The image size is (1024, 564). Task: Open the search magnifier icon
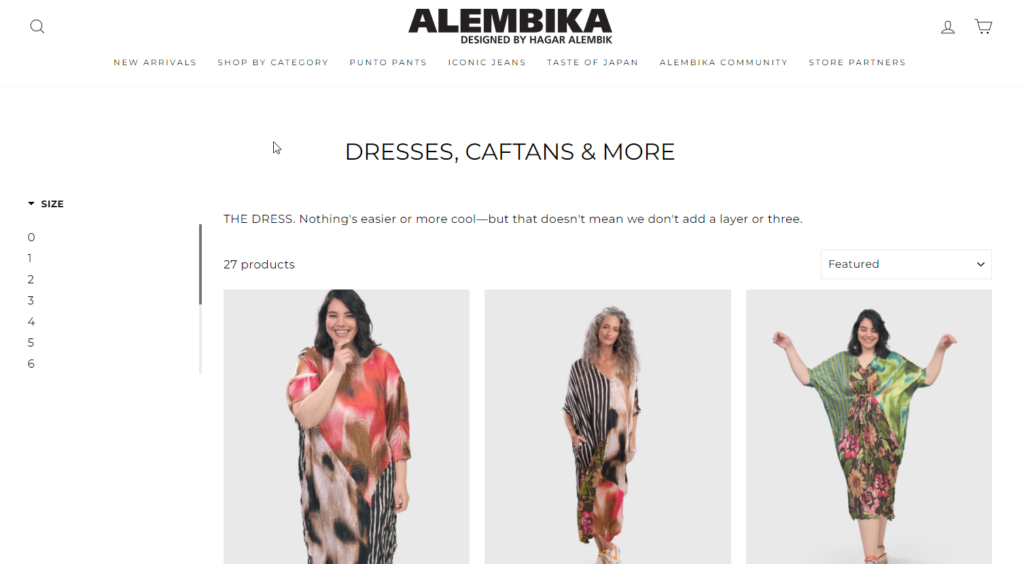[37, 26]
